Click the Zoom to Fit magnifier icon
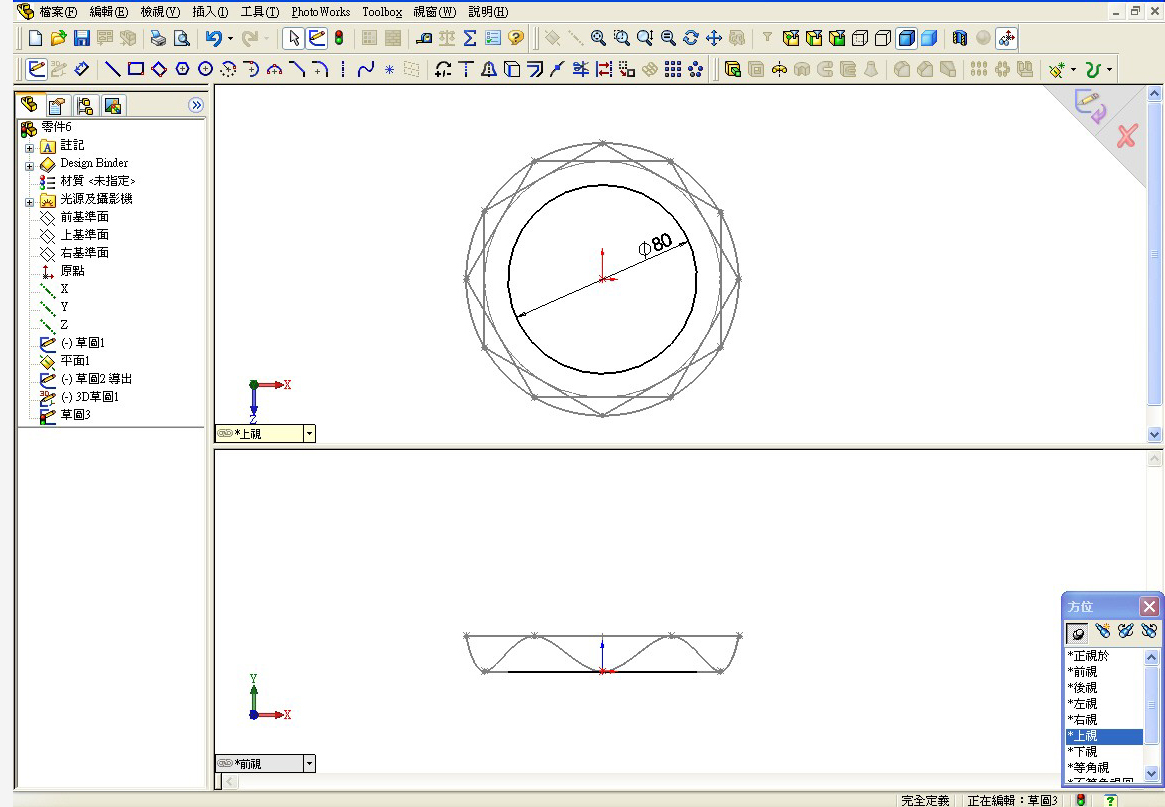Image resolution: width=1165 pixels, height=807 pixels. coord(597,38)
